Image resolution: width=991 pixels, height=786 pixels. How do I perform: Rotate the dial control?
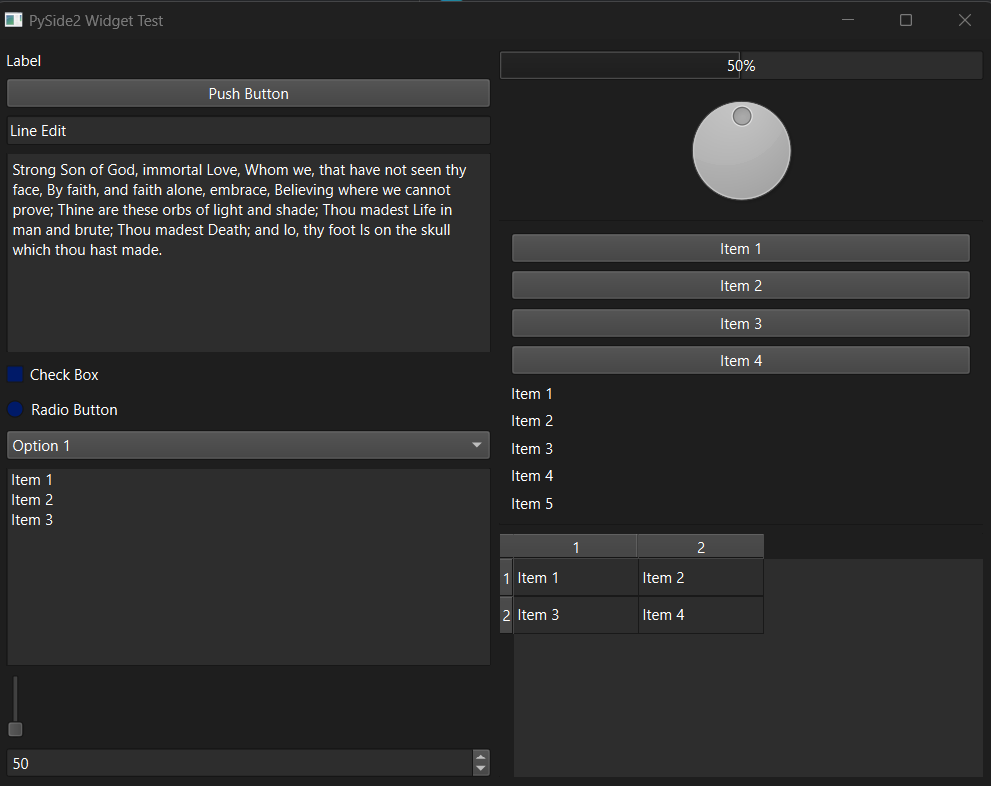741,150
